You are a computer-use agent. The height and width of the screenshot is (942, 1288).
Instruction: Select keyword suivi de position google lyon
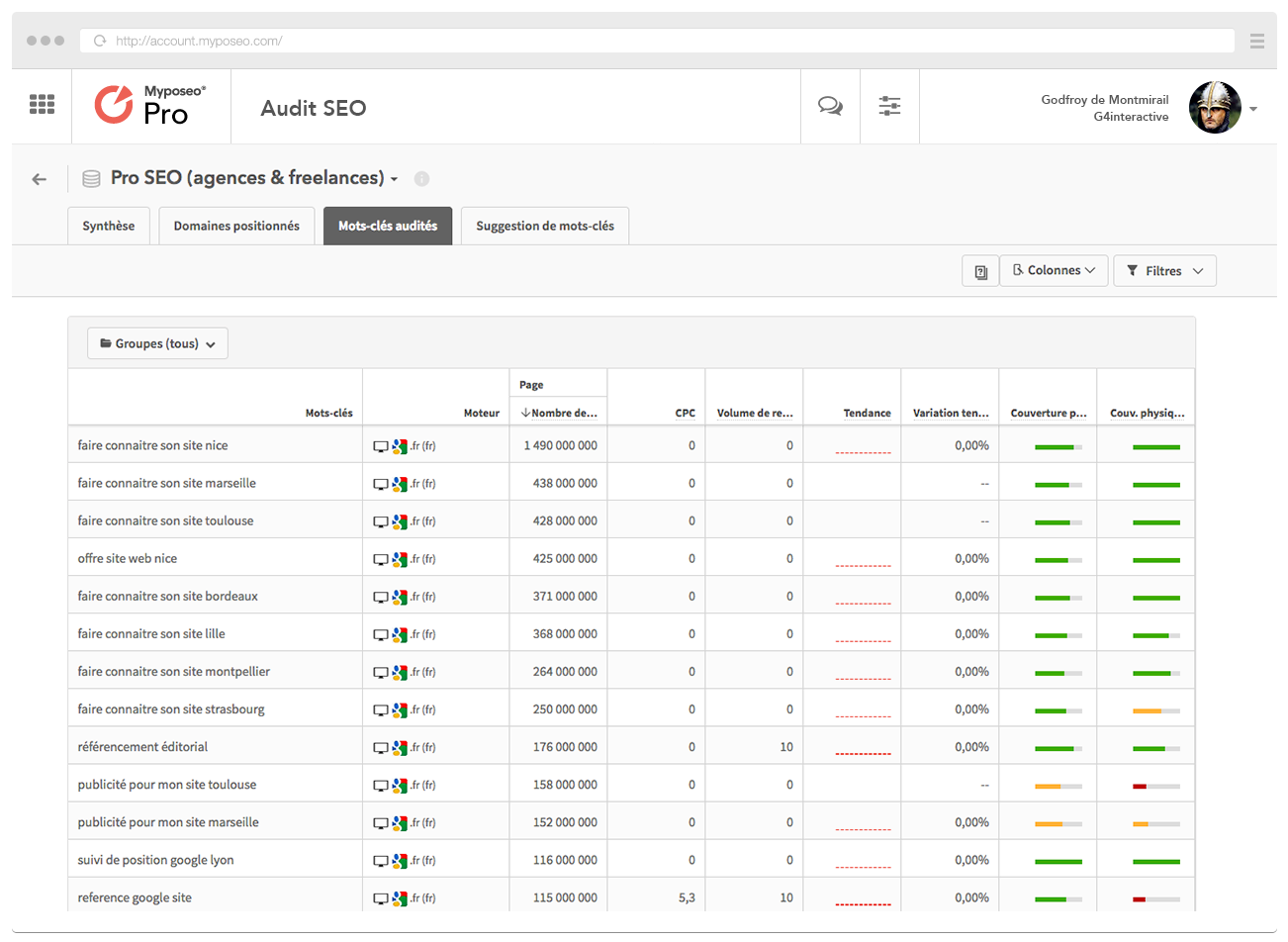pyautogui.click(x=155, y=859)
